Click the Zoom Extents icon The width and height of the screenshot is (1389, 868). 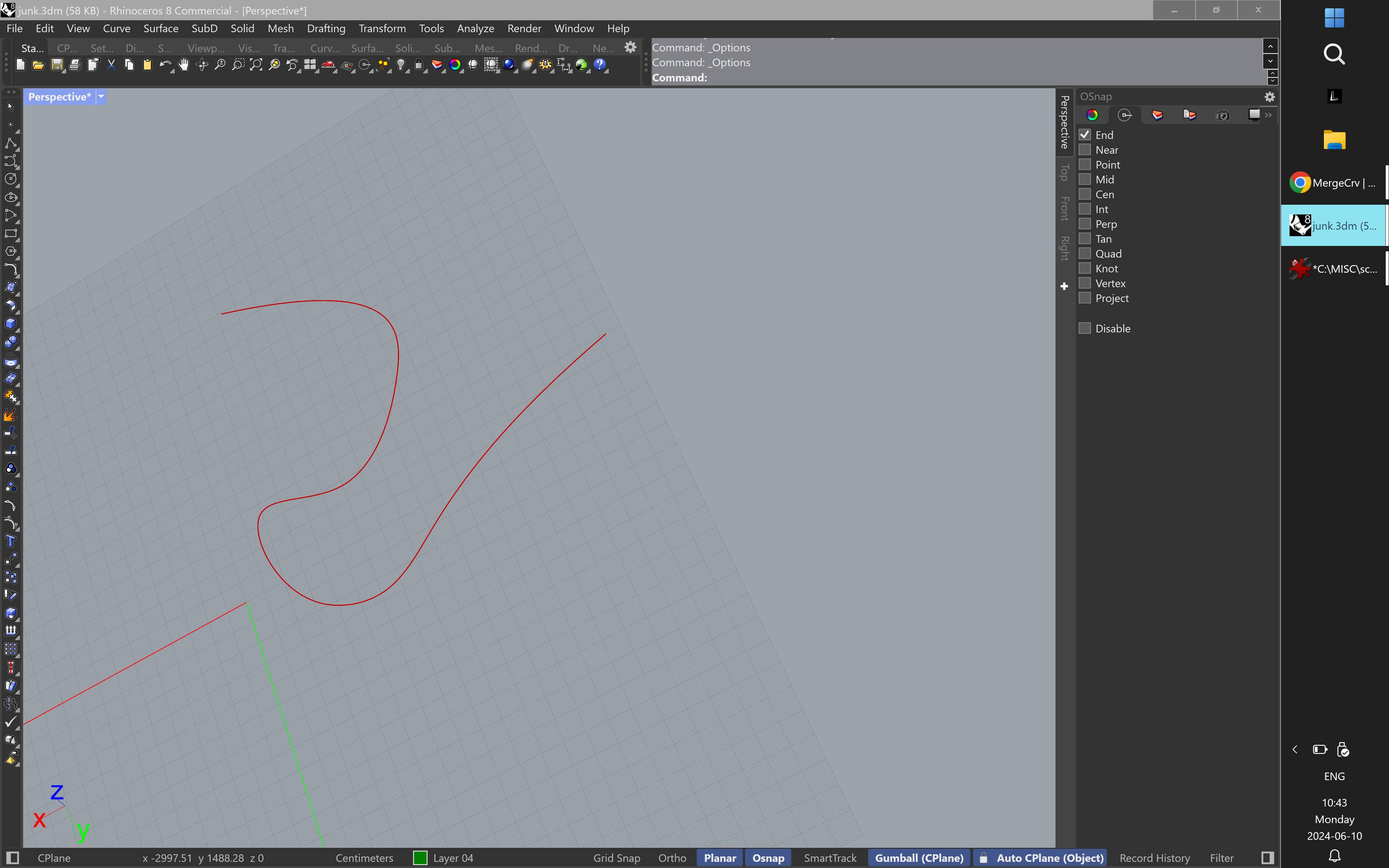click(x=256, y=65)
